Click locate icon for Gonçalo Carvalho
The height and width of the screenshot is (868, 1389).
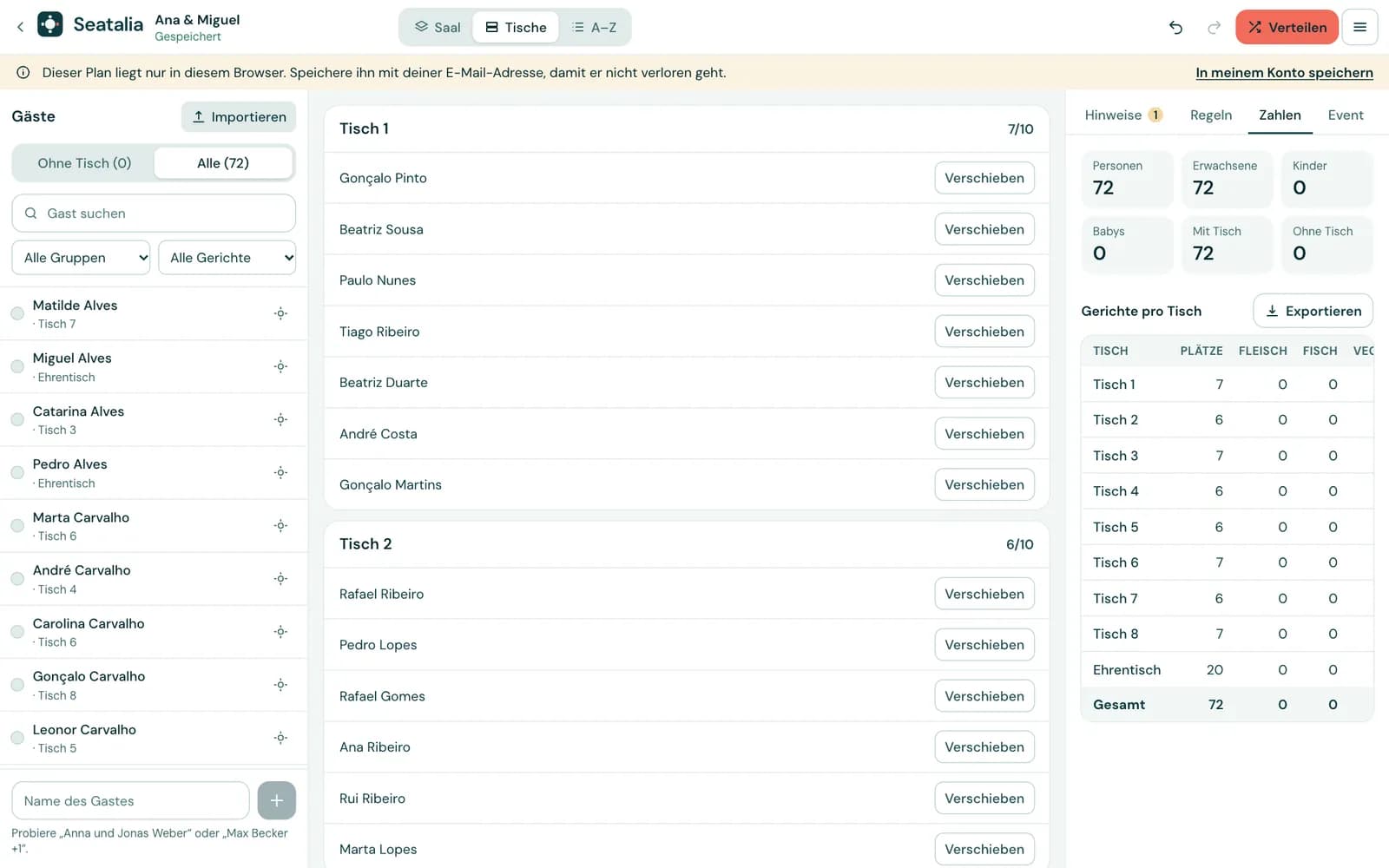coord(280,685)
